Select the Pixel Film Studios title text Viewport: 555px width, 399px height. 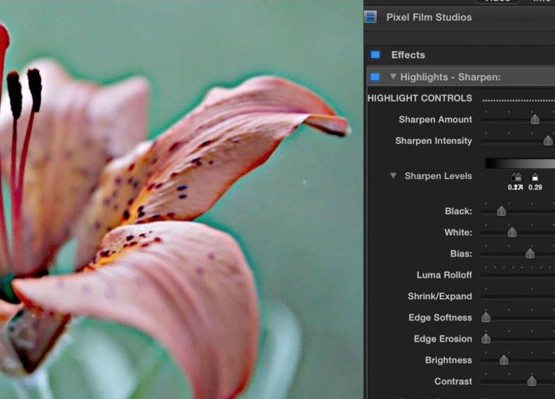tap(429, 17)
